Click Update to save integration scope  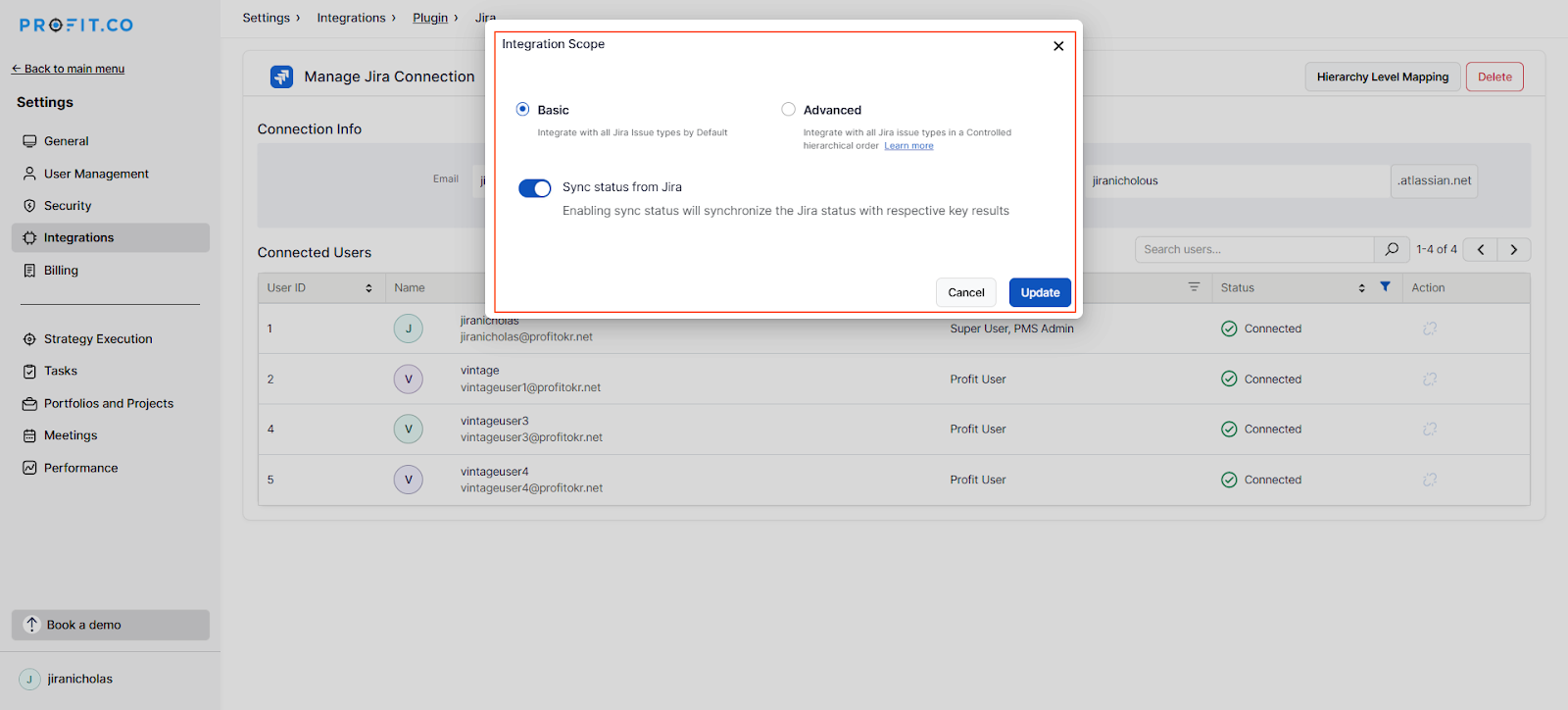(x=1040, y=292)
